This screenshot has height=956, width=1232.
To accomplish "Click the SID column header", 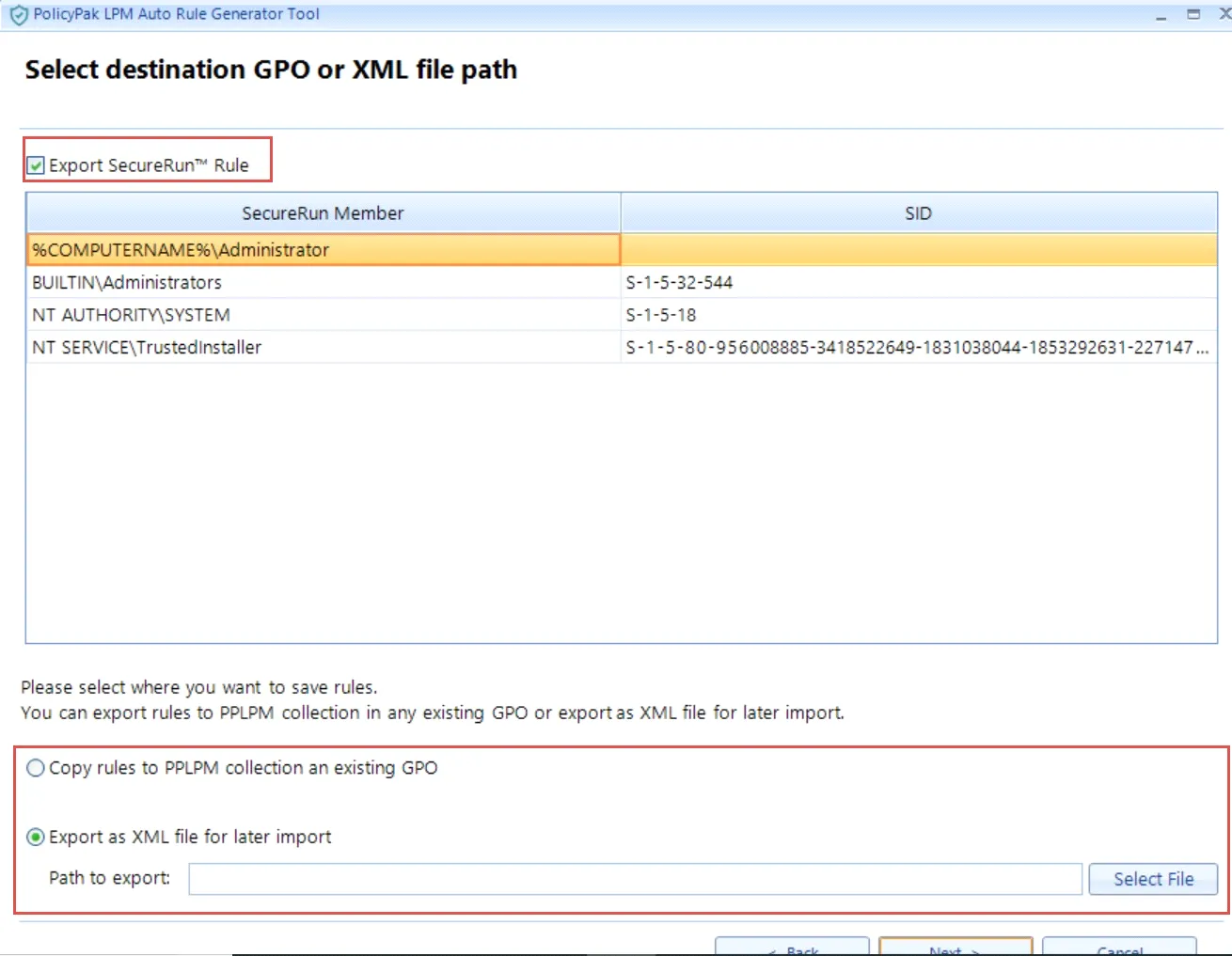I will 918,212.
